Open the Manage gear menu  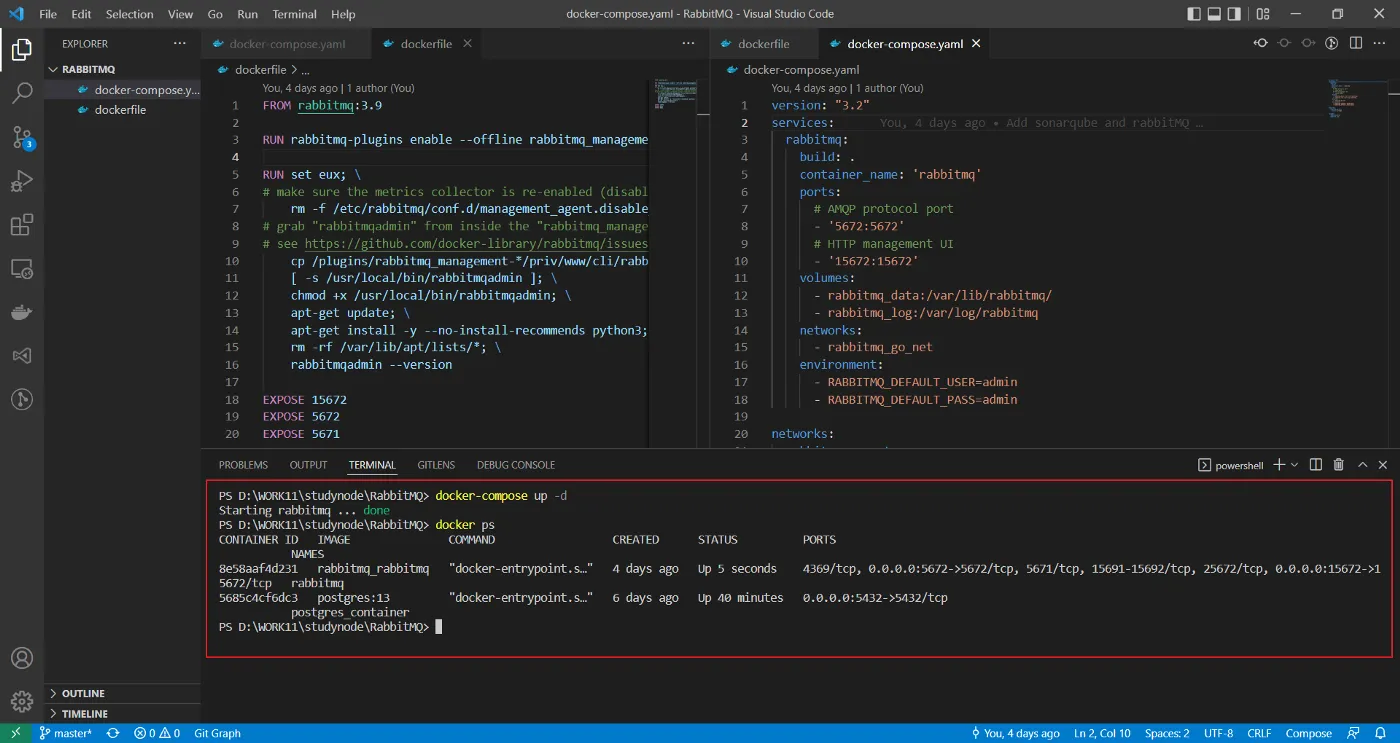pyautogui.click(x=21, y=701)
